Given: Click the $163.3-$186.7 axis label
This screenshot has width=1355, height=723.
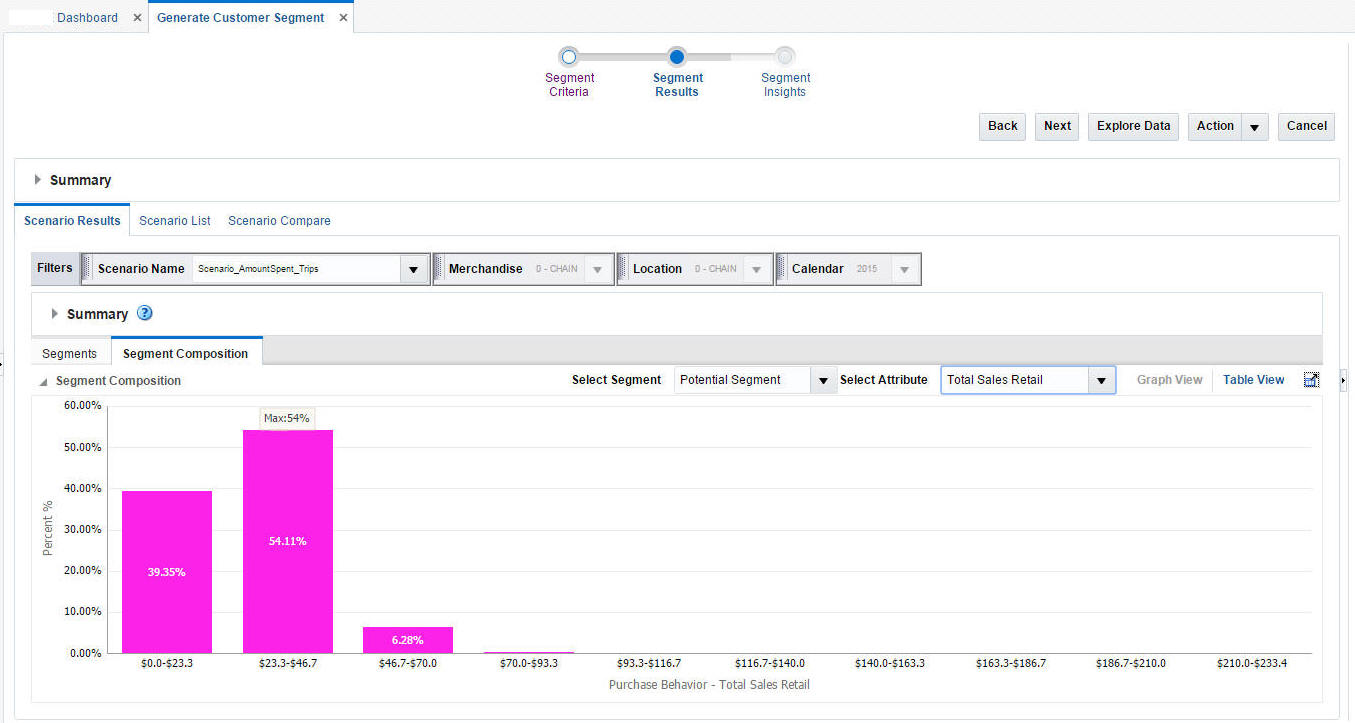Looking at the screenshot, I should click(x=1011, y=663).
